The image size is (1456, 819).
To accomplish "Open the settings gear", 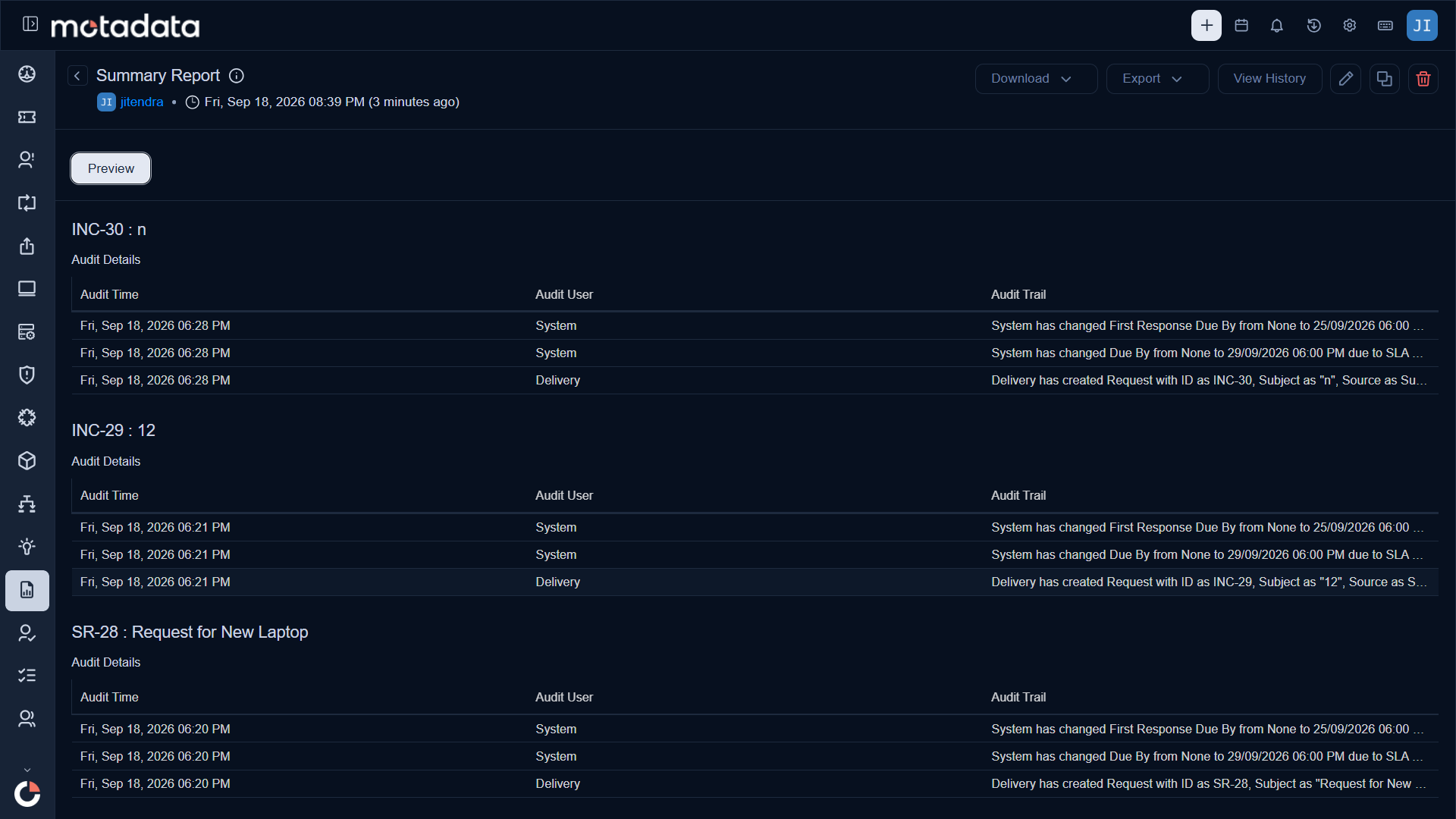I will point(1350,26).
